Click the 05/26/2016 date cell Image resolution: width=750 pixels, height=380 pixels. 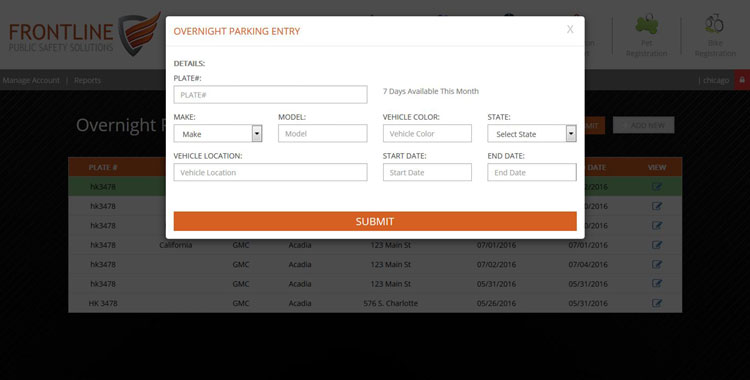[496, 303]
